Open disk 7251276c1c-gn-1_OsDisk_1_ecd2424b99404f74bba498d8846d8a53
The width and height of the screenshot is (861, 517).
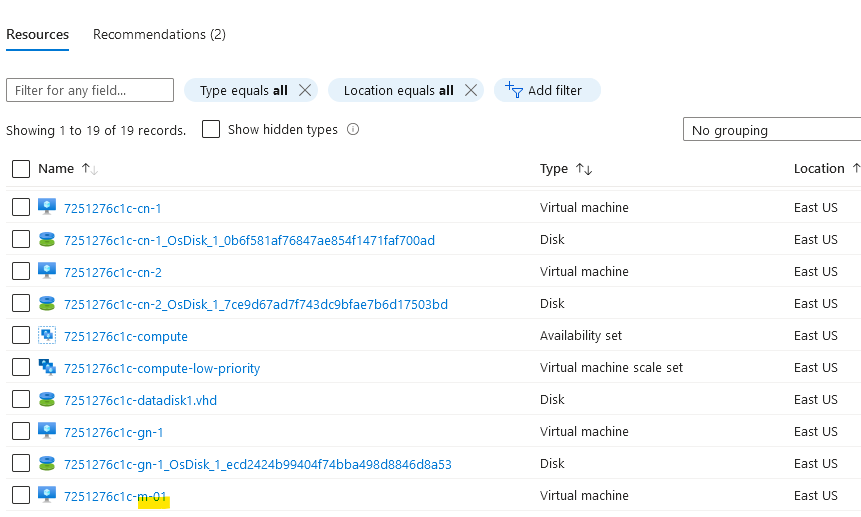pos(258,464)
